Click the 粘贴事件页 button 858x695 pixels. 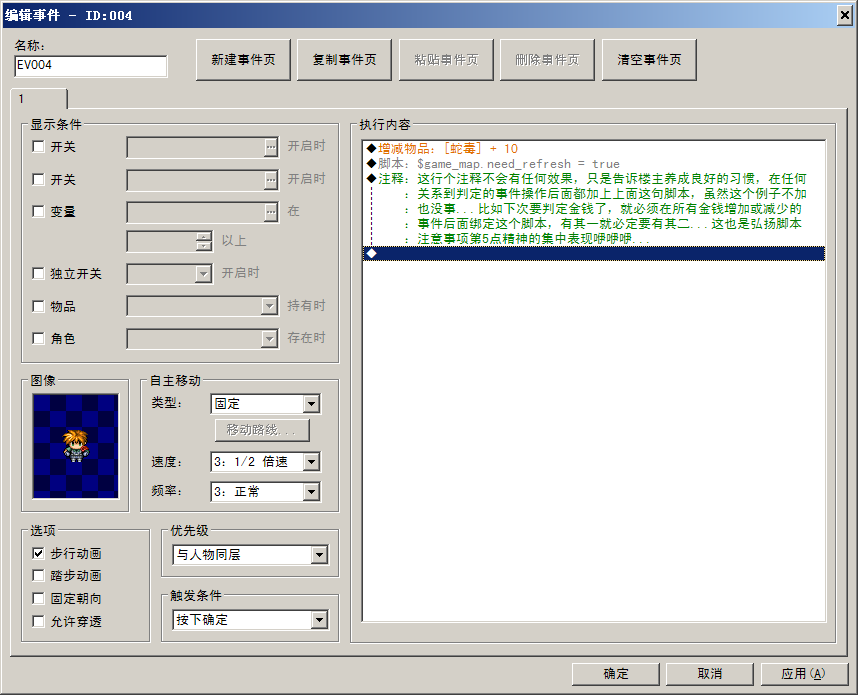click(x=446, y=60)
